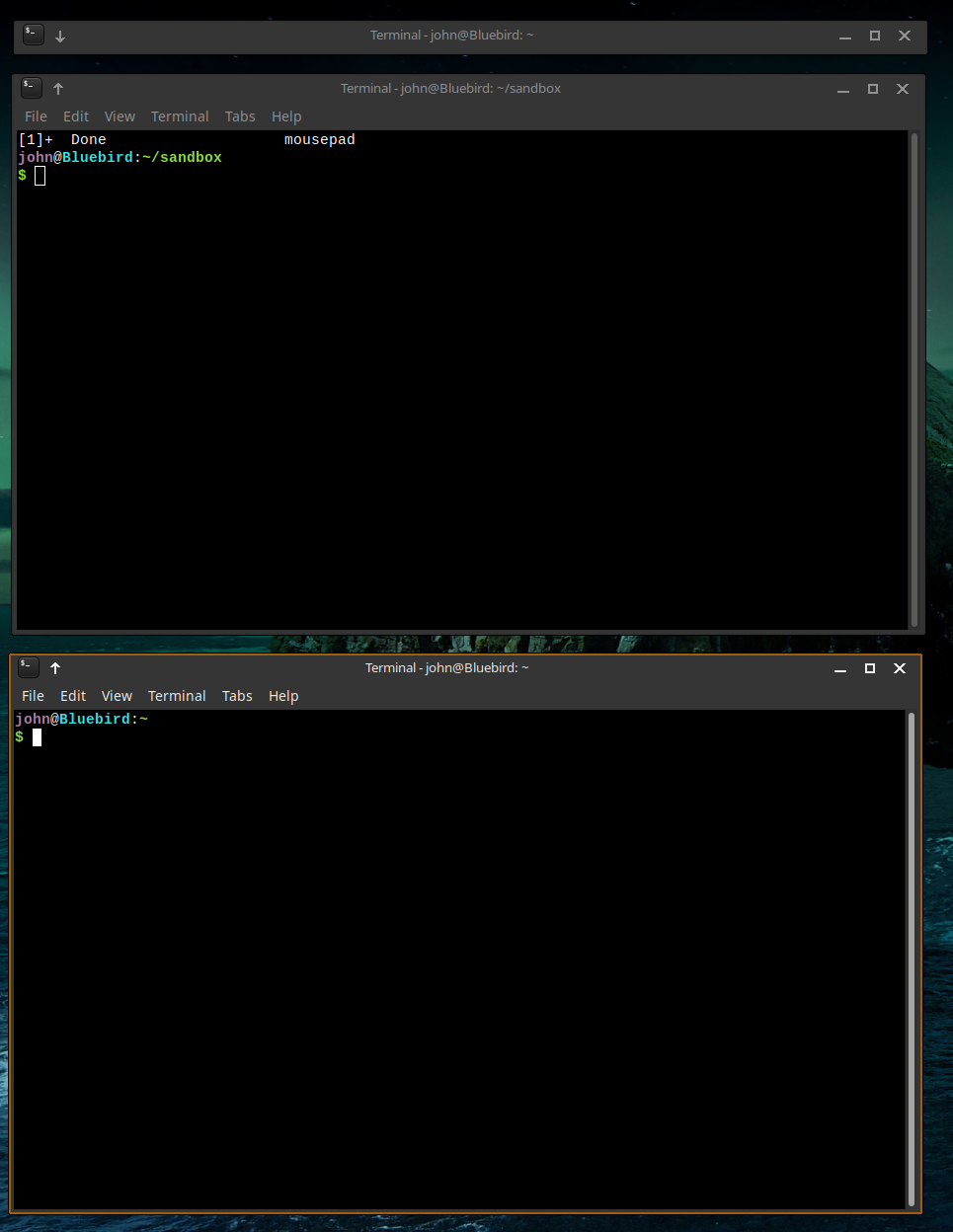
Task: Click the bottom terminal title 'Terminal - john@Bluebird: ~'
Action: [447, 668]
